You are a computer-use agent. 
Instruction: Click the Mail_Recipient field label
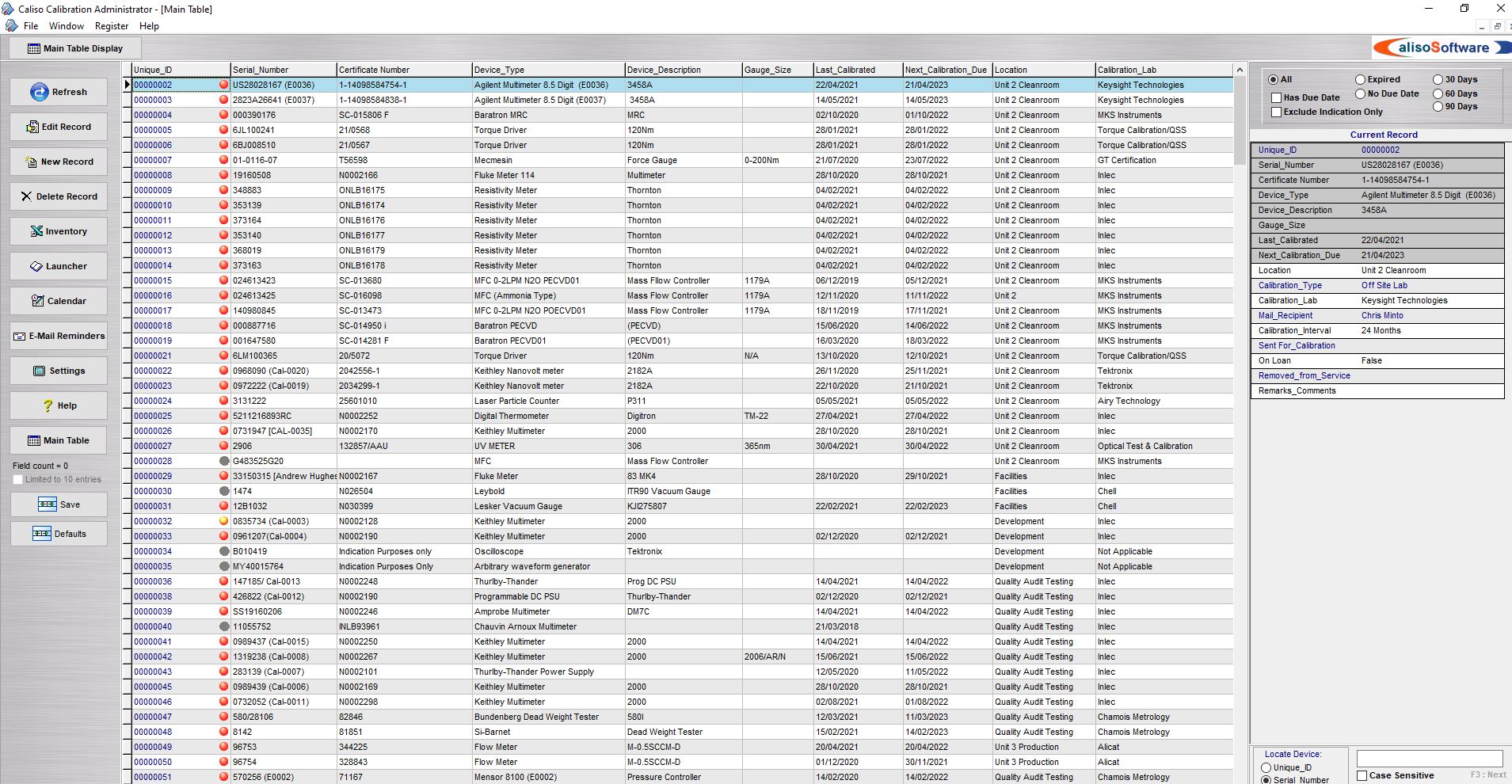[x=1285, y=315]
